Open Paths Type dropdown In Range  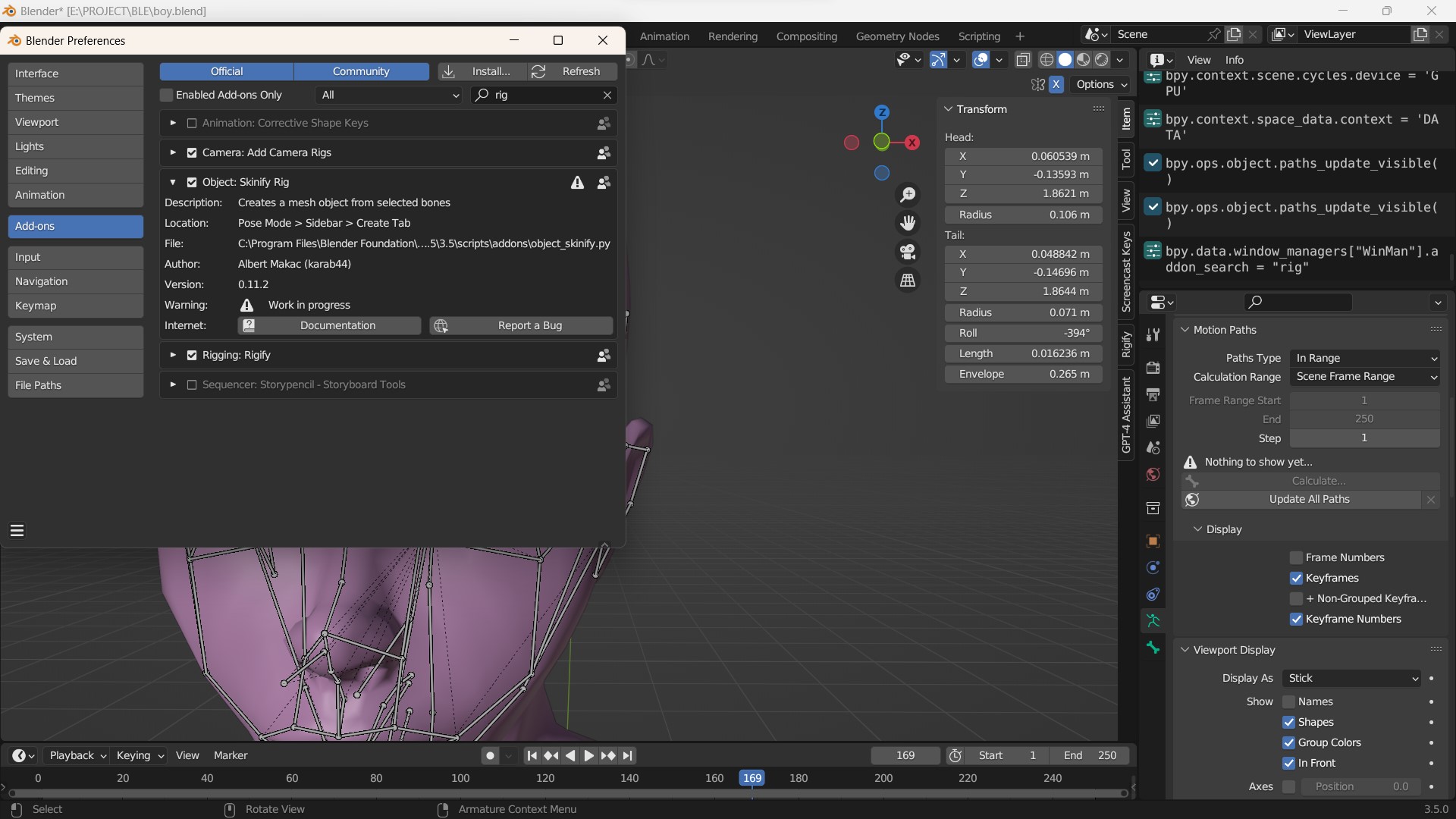(1366, 359)
